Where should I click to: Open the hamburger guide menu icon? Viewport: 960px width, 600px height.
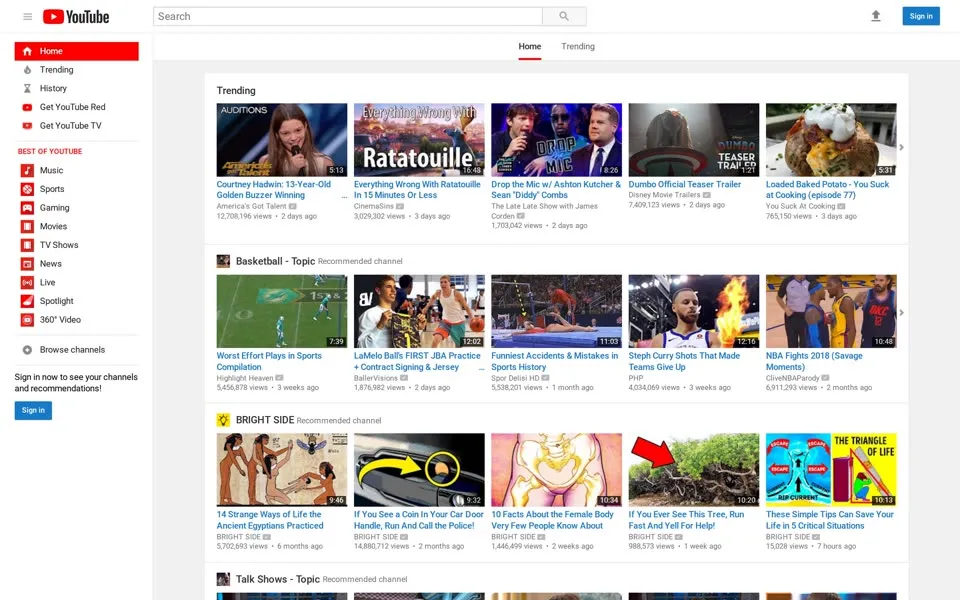click(28, 17)
